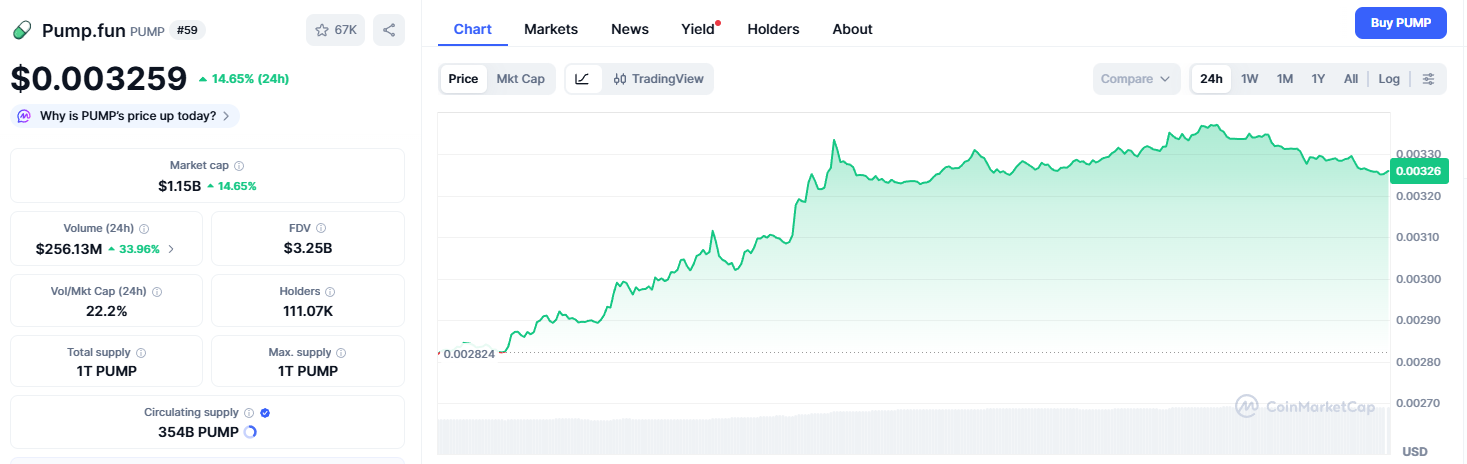Image resolution: width=1467 pixels, height=464 pixels.
Task: Toggle Log scale on chart
Action: [1389, 79]
